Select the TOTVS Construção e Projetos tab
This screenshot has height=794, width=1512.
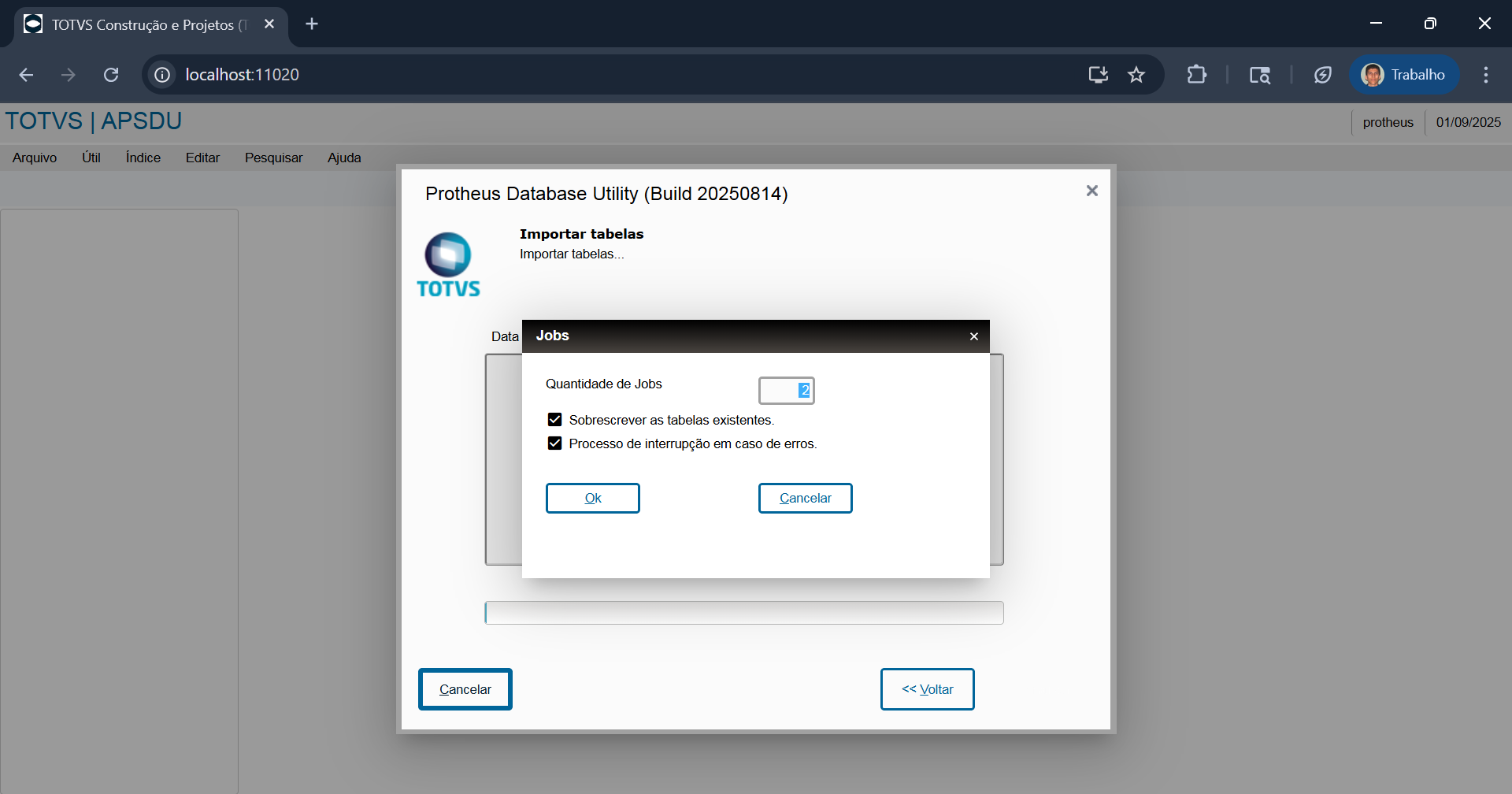coord(150,24)
